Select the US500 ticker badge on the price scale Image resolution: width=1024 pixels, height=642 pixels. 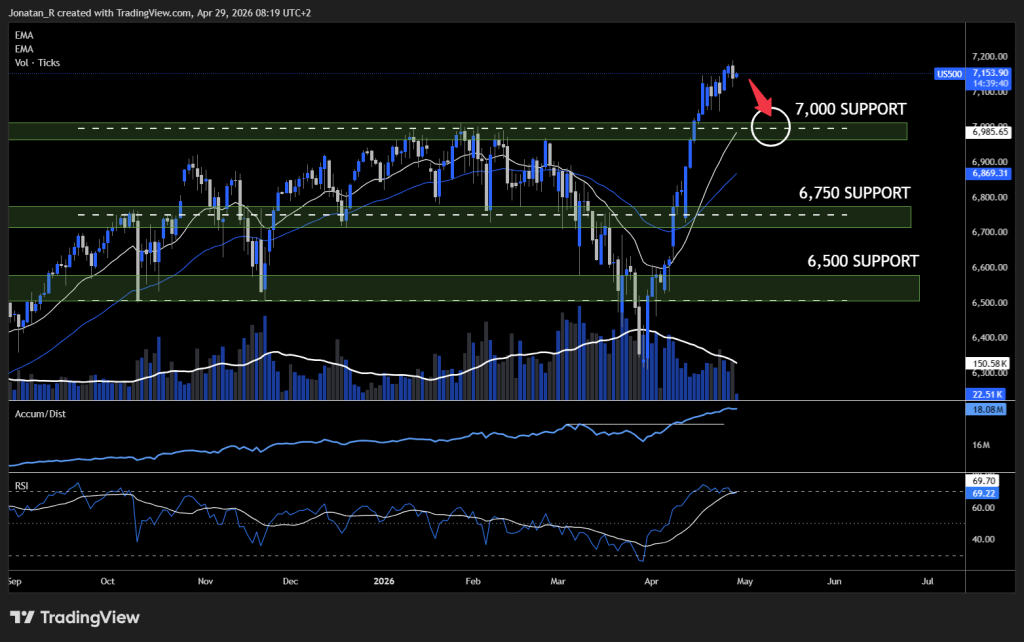(949, 74)
